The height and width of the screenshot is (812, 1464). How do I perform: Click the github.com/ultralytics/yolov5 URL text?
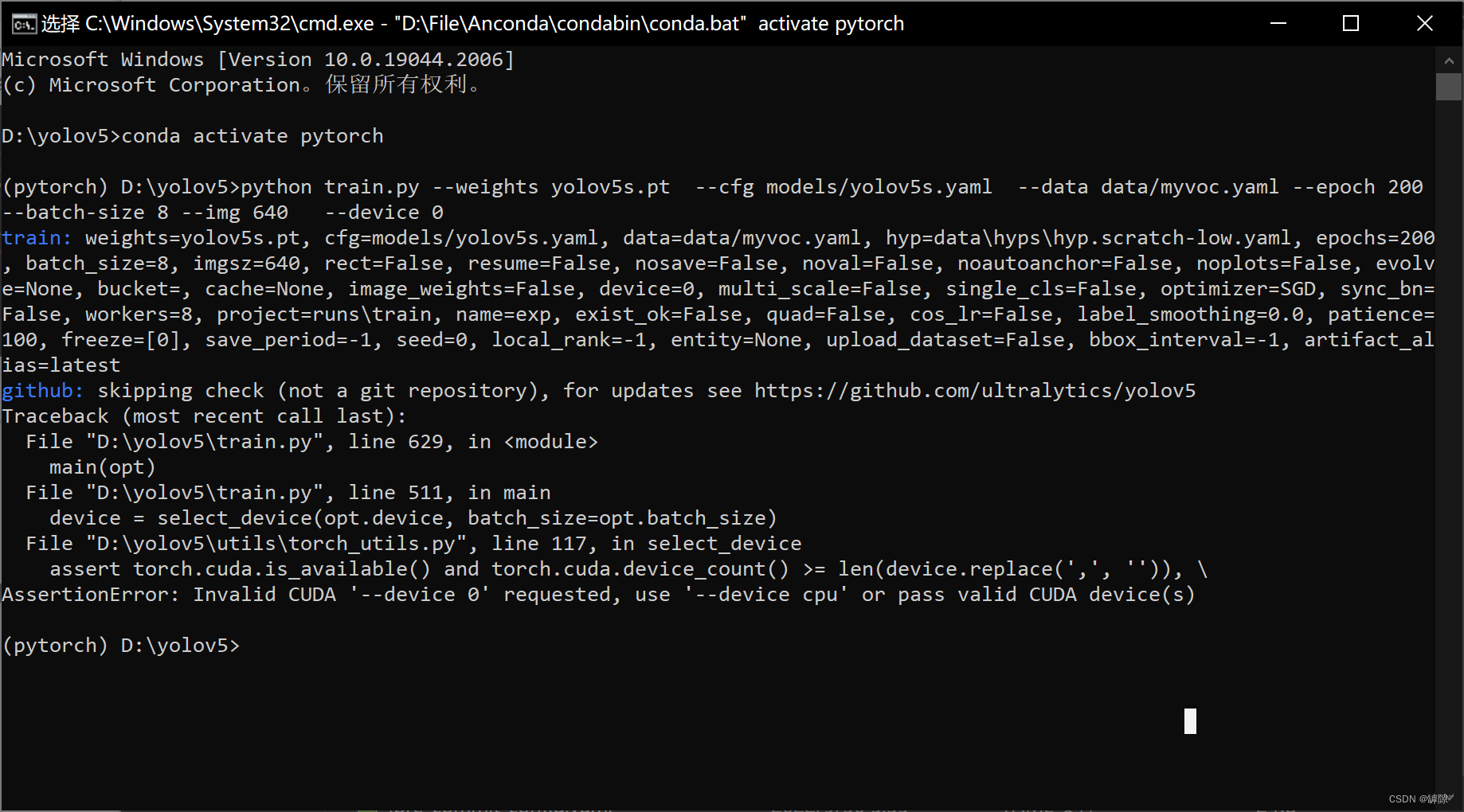975,391
